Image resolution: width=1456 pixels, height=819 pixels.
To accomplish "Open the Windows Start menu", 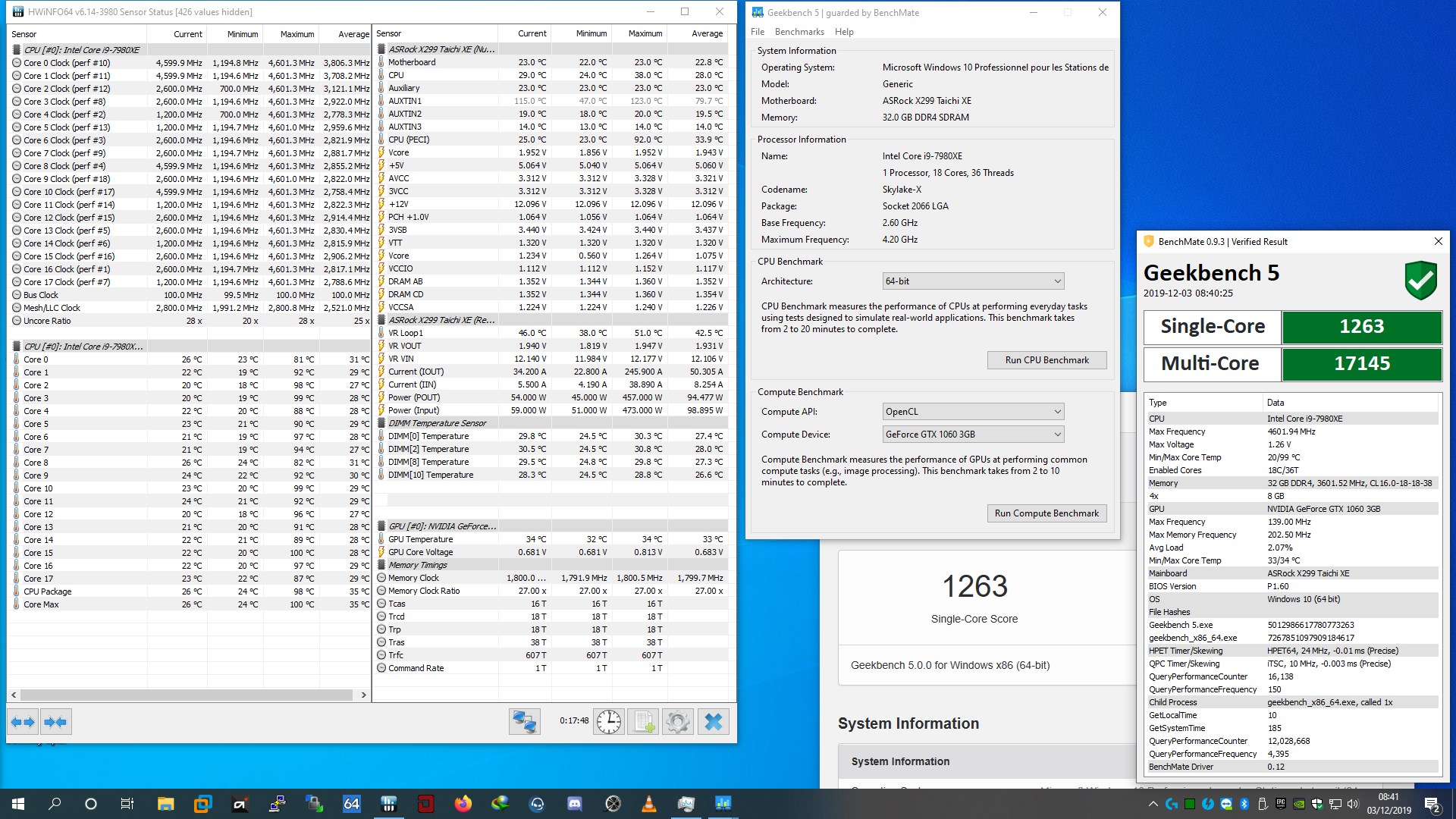I will 18,804.
